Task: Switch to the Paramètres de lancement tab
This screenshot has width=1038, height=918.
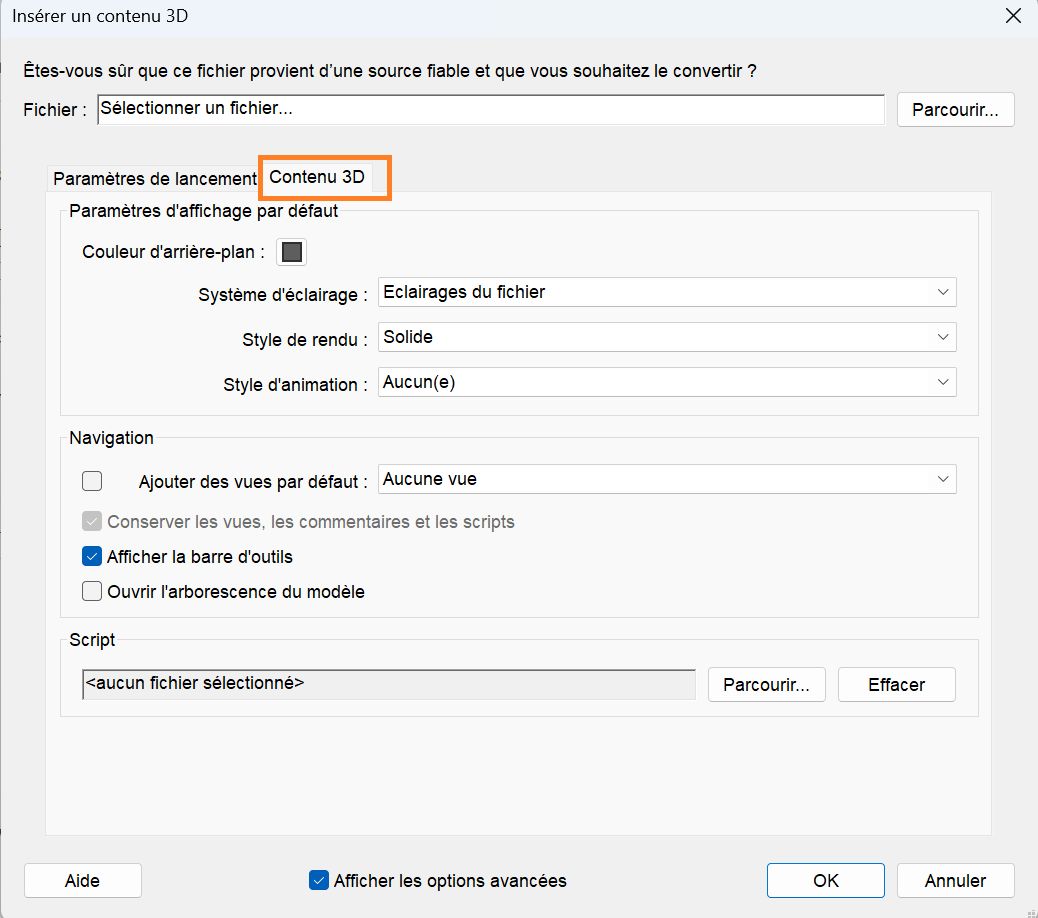Action: [155, 179]
